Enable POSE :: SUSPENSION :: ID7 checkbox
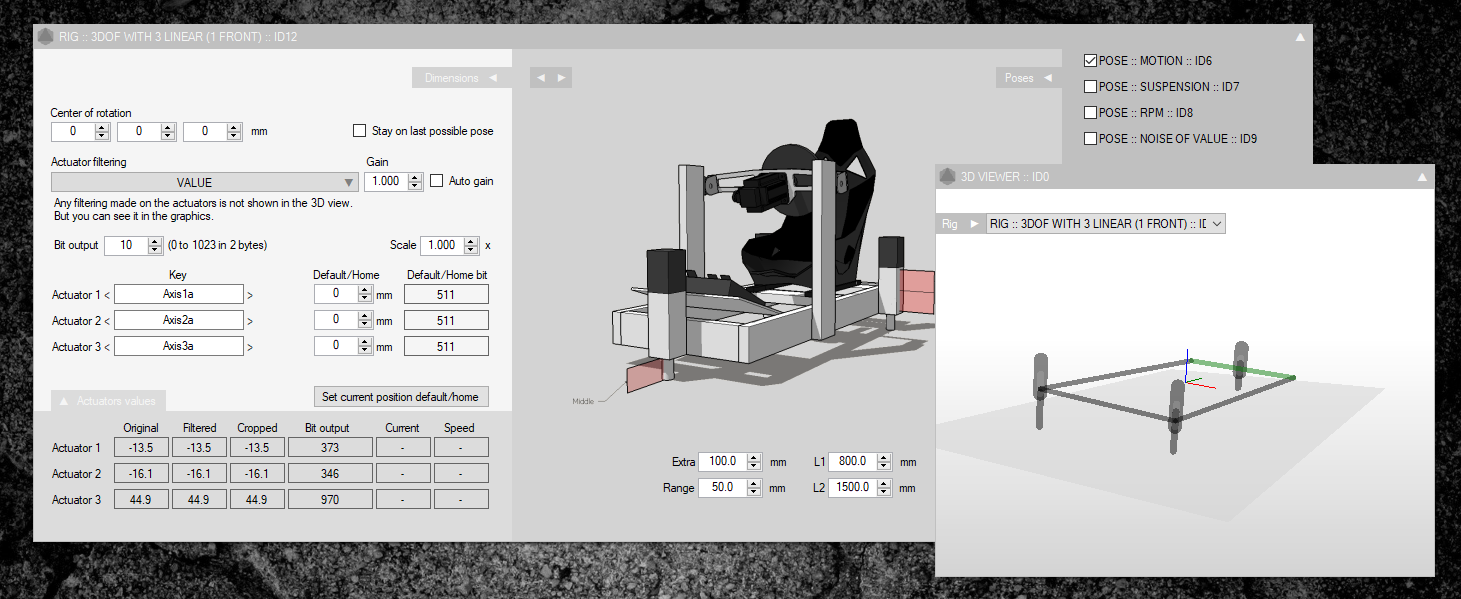 (x=1090, y=87)
